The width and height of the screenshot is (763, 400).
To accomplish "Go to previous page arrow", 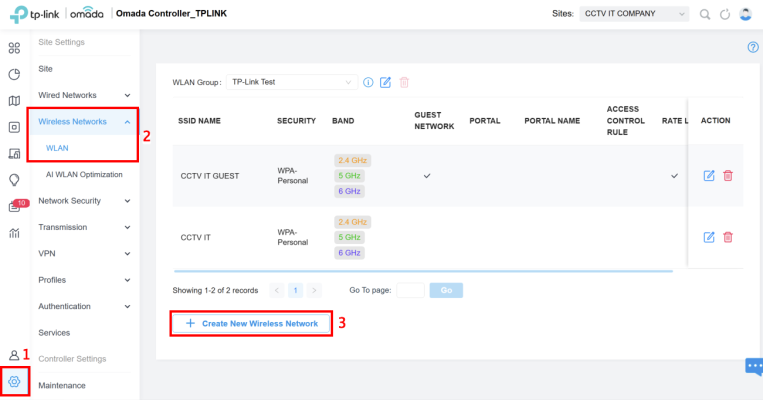I will coord(277,291).
